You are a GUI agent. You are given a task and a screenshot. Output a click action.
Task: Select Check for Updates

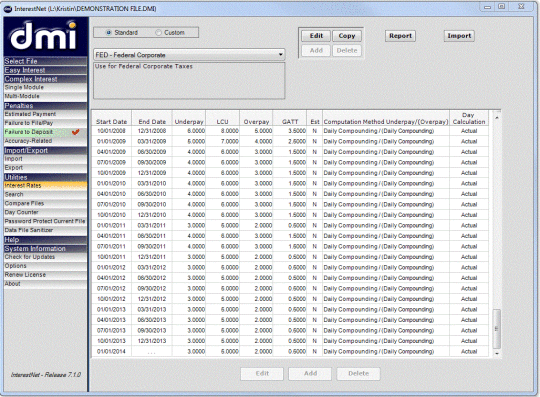45,257
